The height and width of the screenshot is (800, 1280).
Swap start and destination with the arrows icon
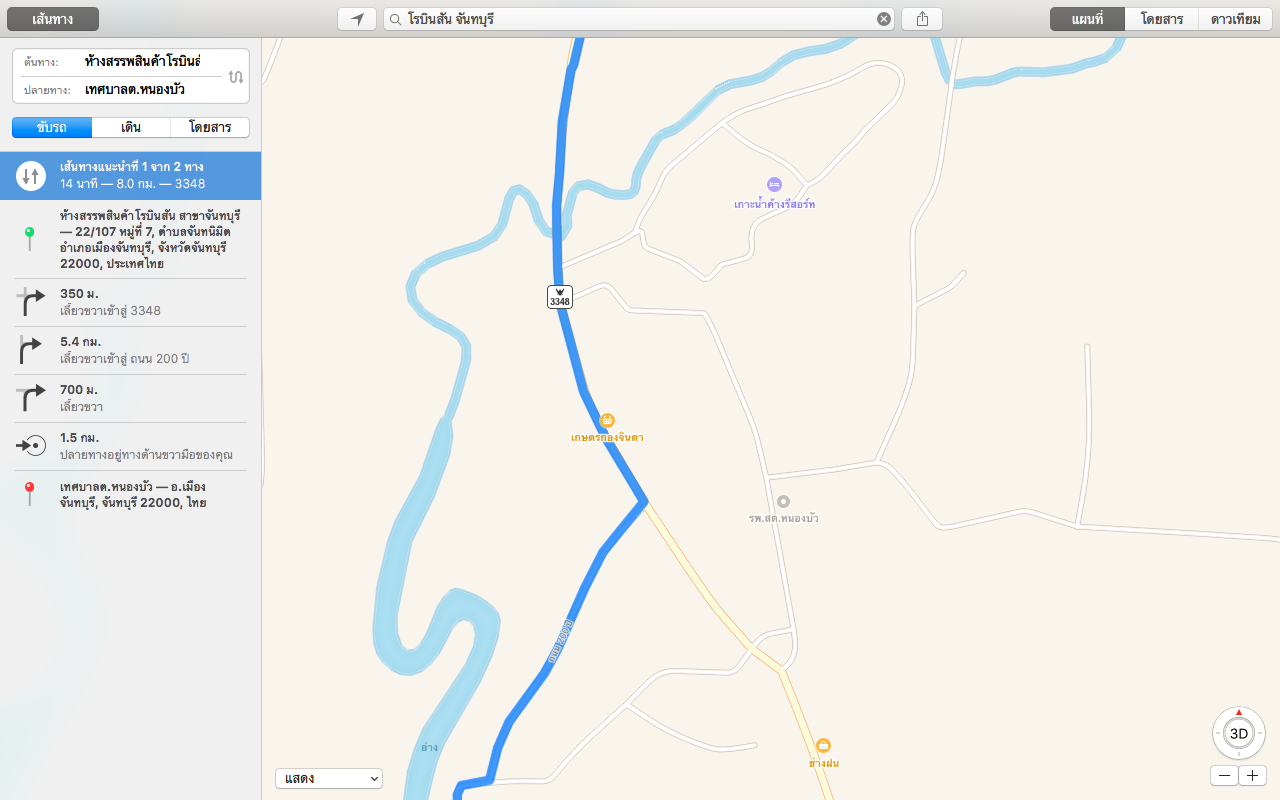point(235,76)
